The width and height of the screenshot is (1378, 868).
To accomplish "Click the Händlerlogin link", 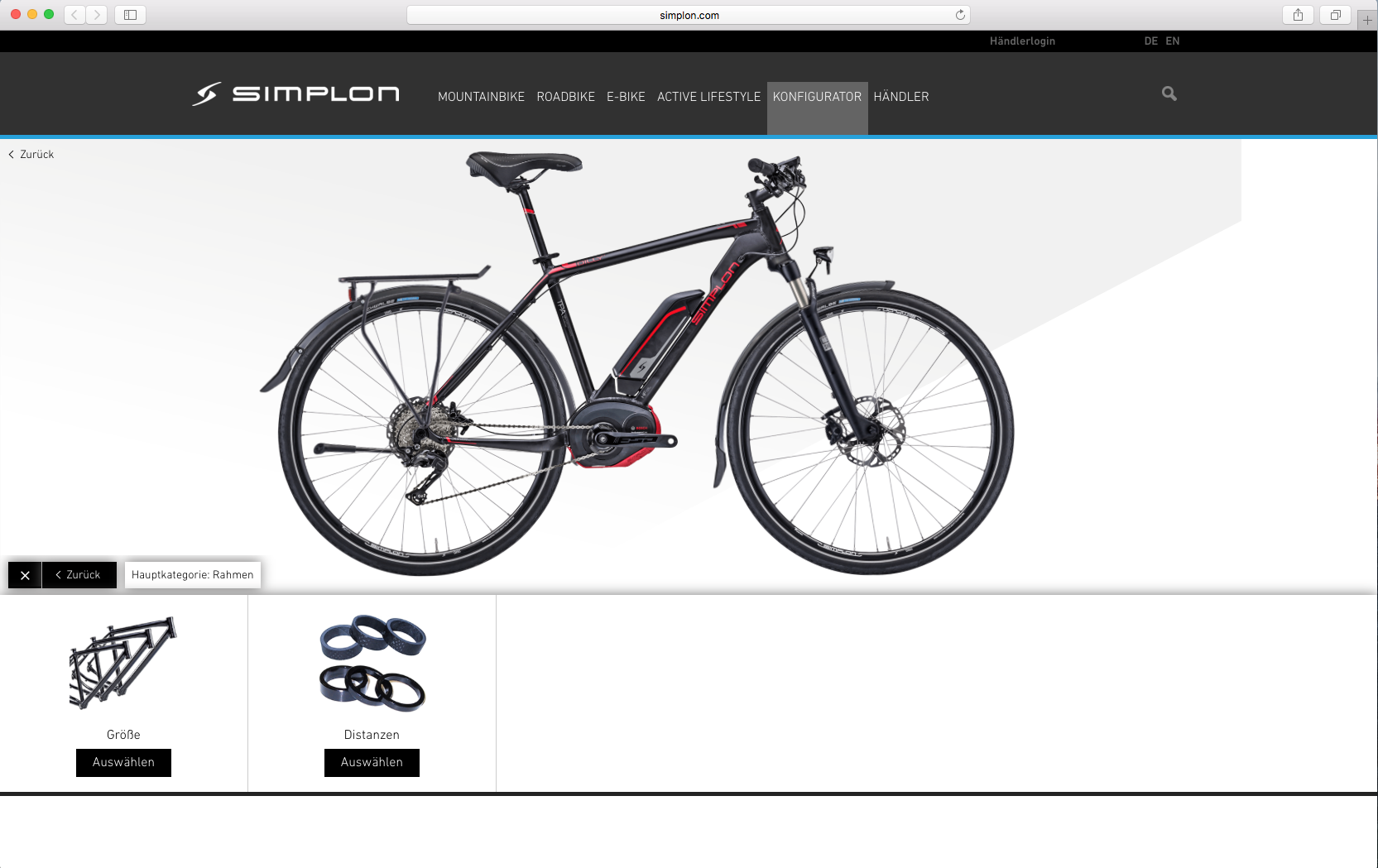I will 1022,41.
